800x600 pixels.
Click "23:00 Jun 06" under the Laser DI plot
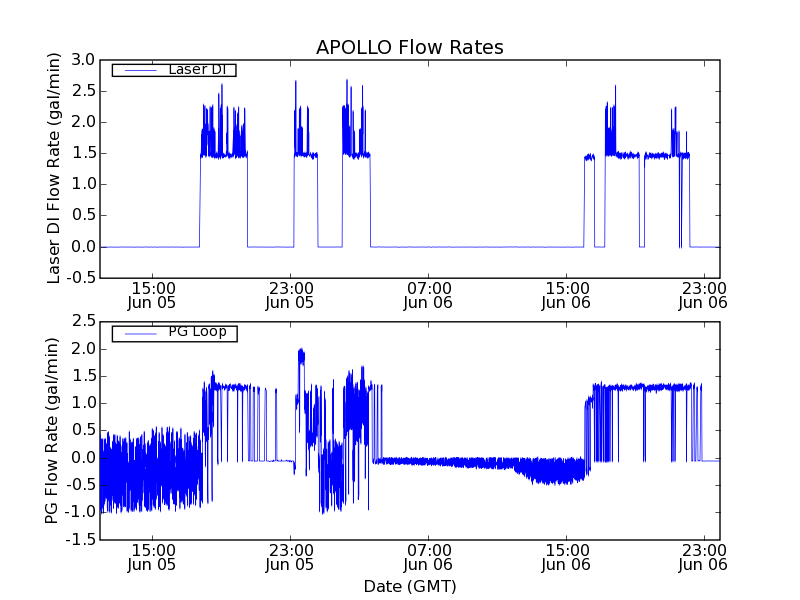(703, 295)
